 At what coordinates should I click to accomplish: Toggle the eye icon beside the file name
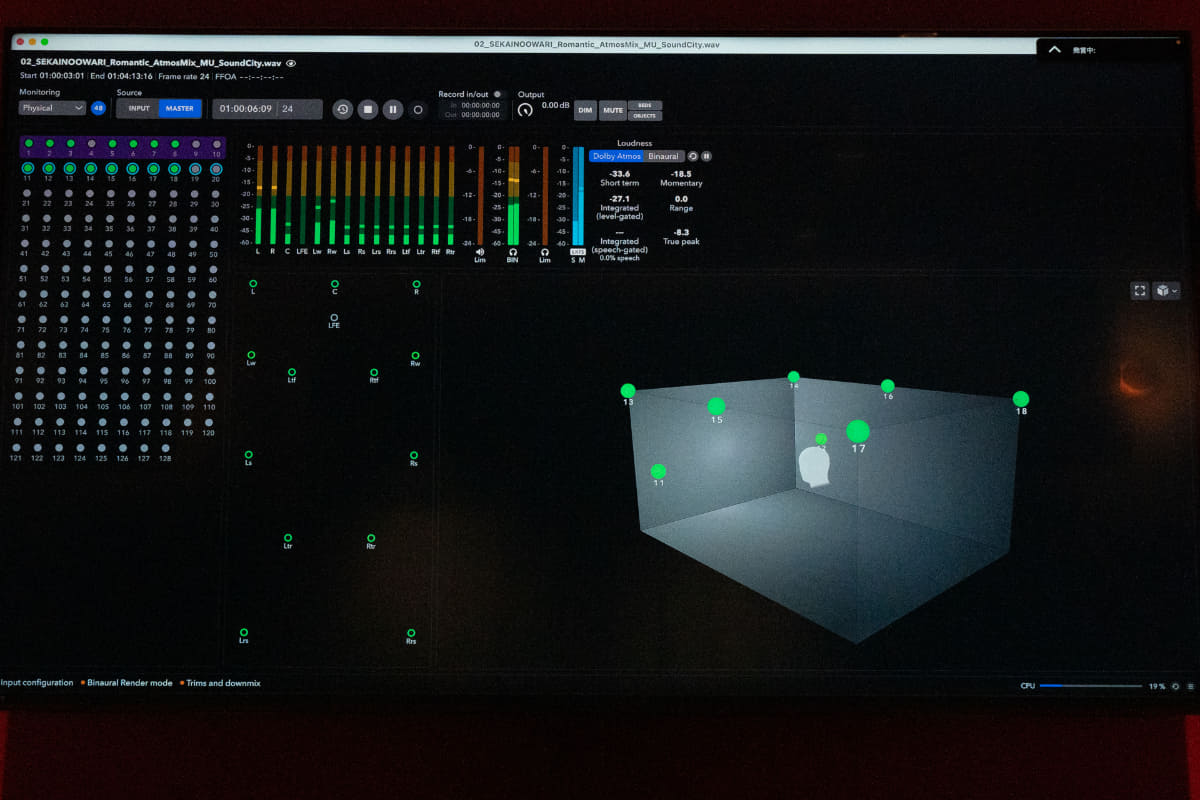[x=291, y=63]
